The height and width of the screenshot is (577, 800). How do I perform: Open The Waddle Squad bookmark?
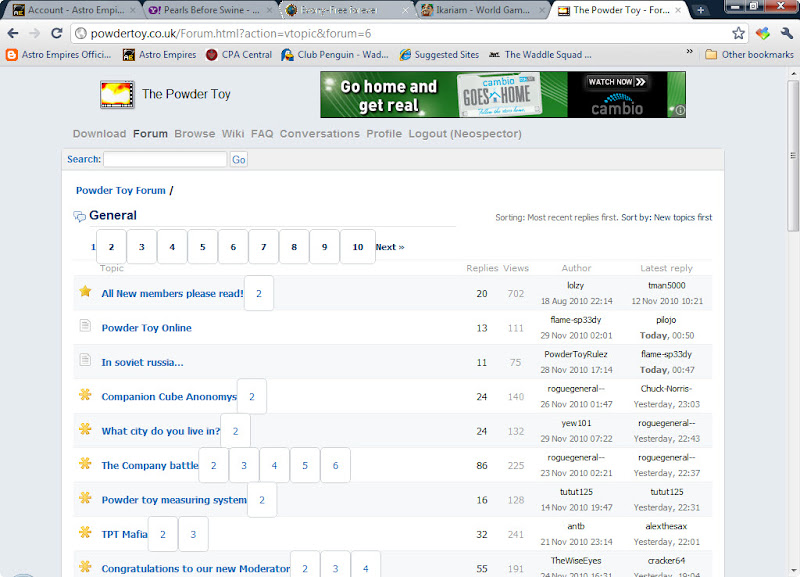(540, 55)
